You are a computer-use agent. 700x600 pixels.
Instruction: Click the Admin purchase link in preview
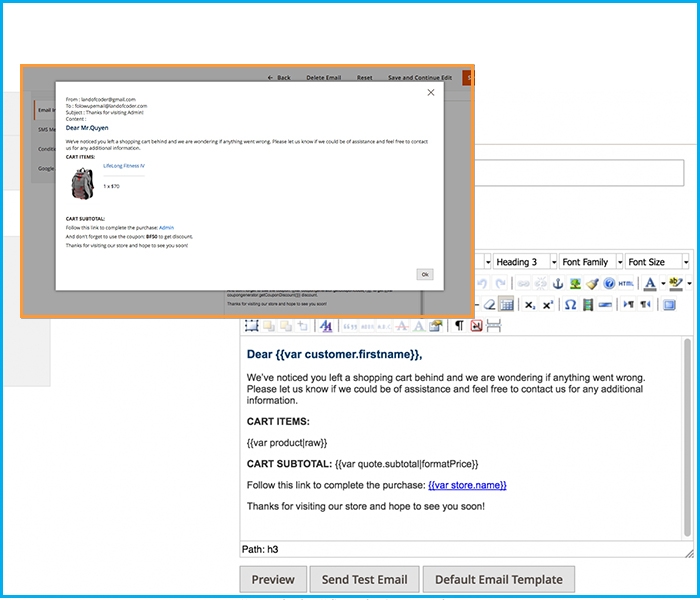tap(167, 228)
